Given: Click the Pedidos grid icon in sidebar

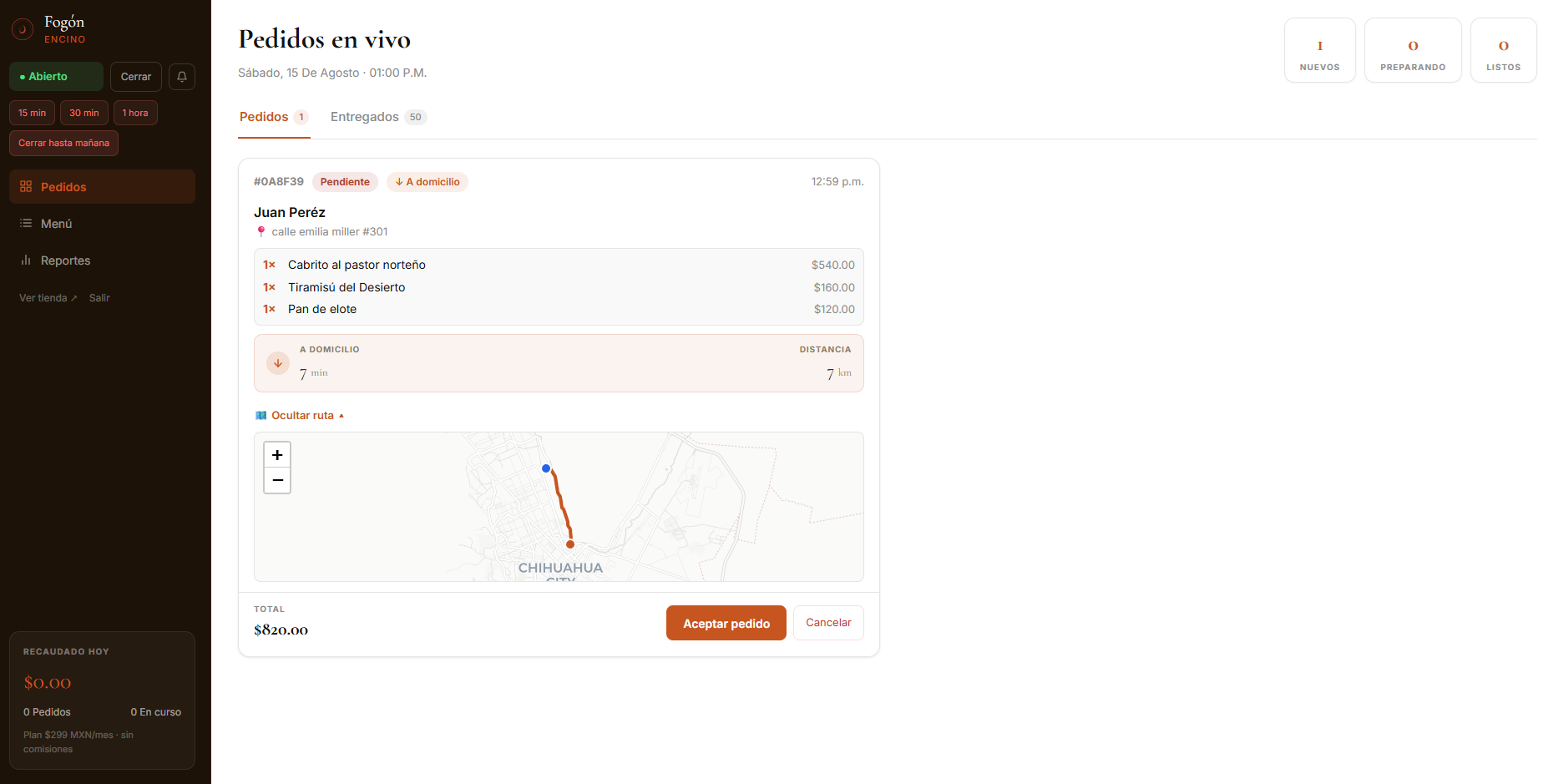Looking at the screenshot, I should (26, 187).
